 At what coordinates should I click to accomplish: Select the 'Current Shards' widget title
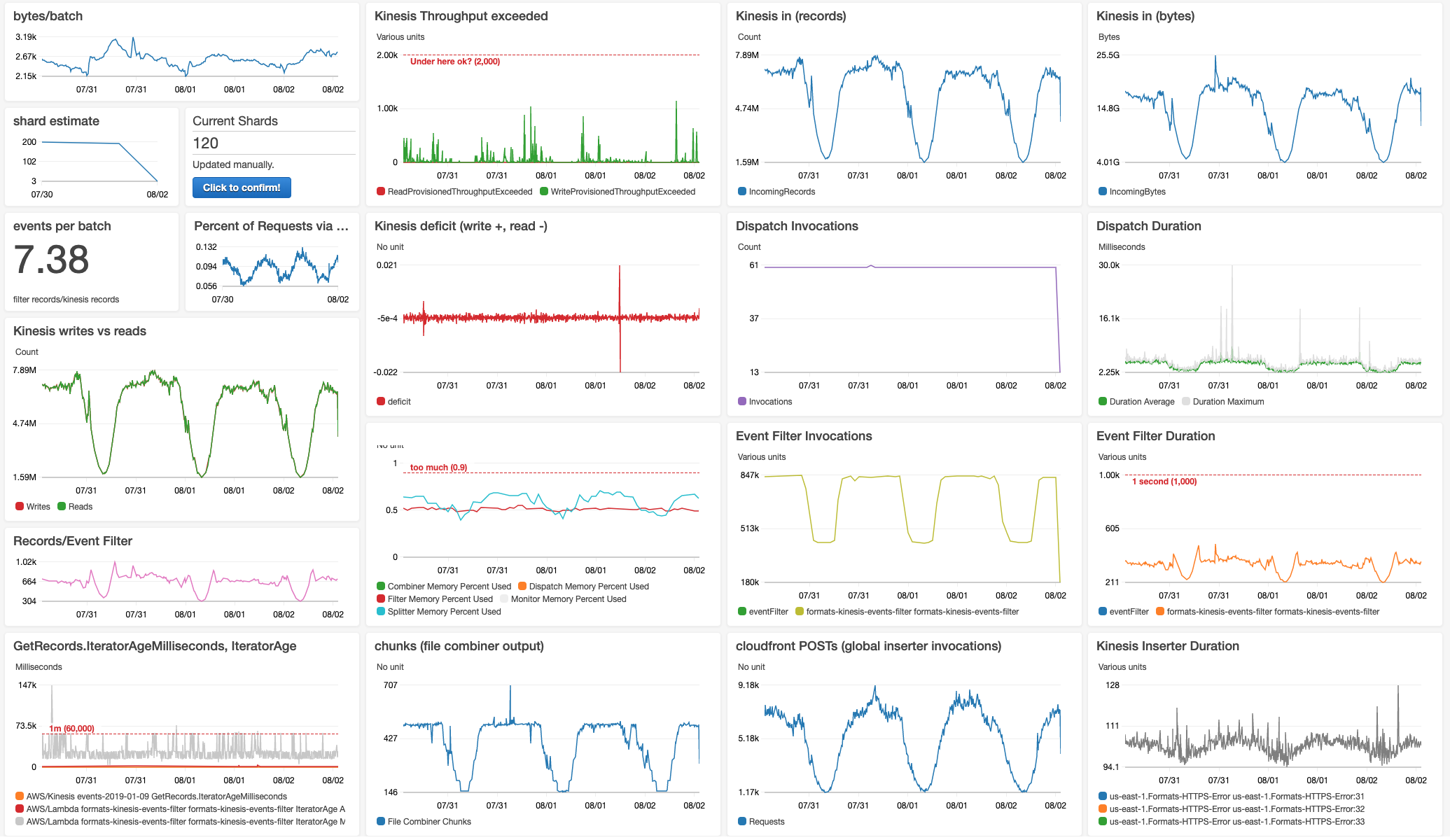(235, 121)
